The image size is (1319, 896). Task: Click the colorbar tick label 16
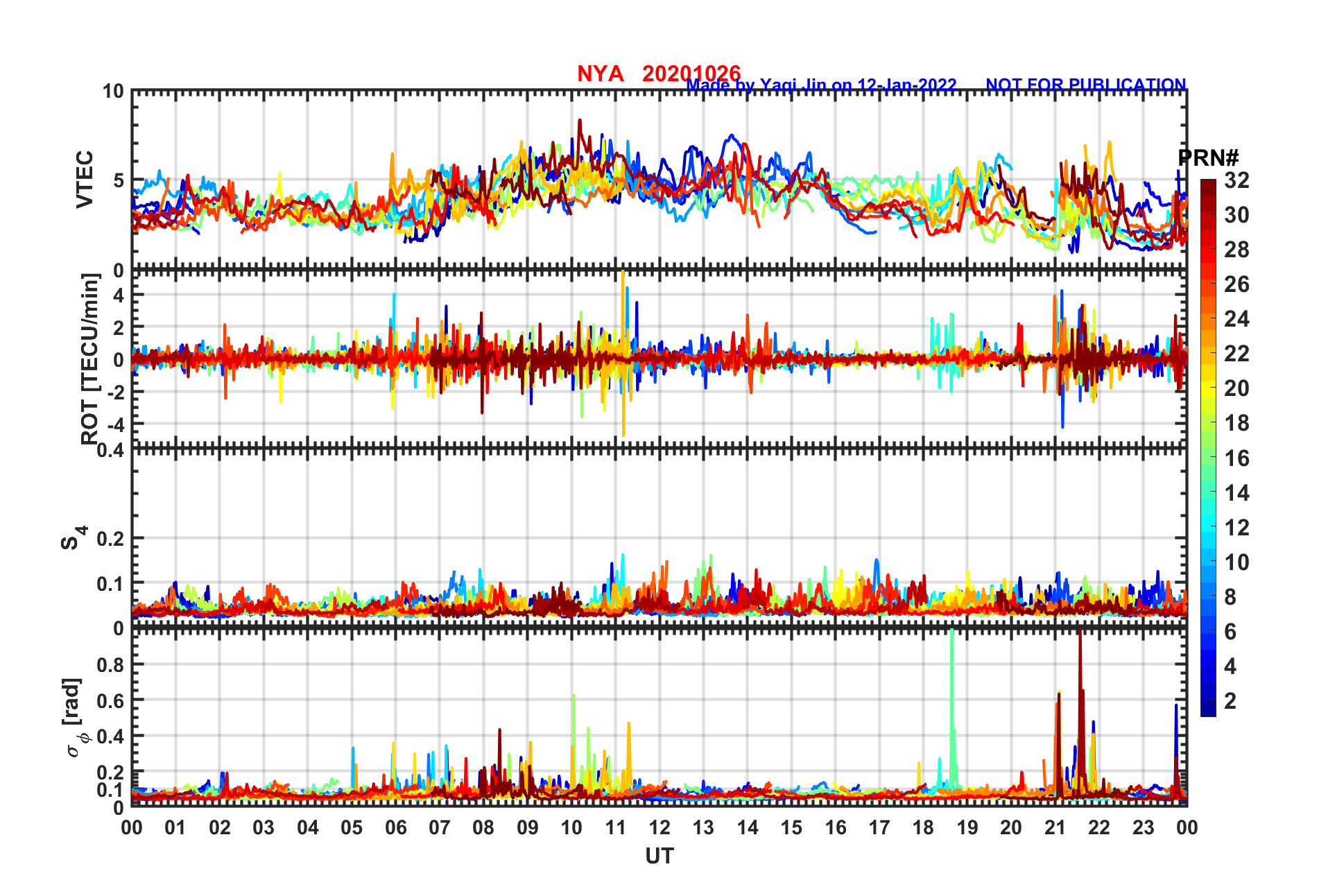[1236, 458]
